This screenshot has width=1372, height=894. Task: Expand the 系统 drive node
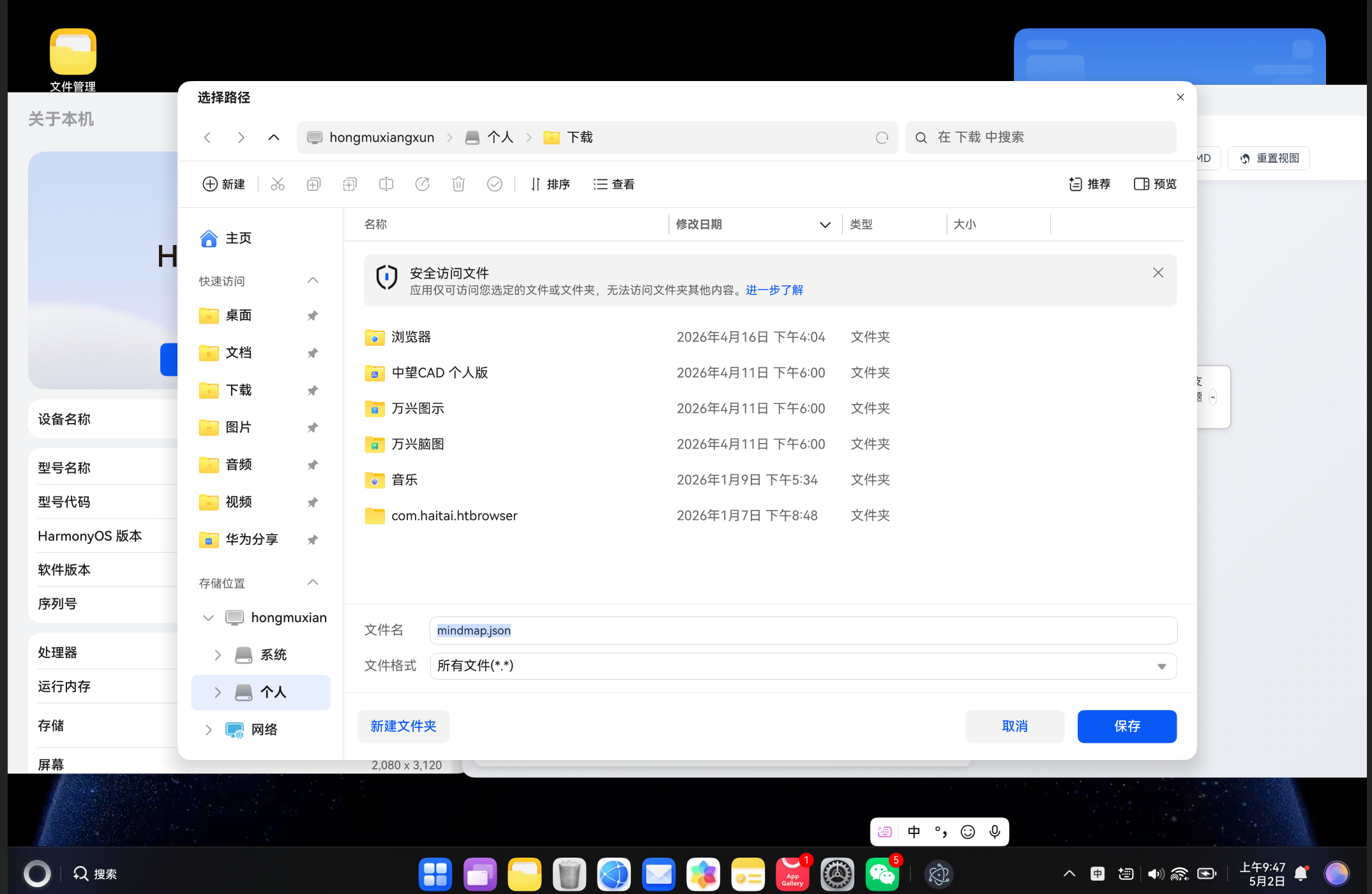click(218, 655)
